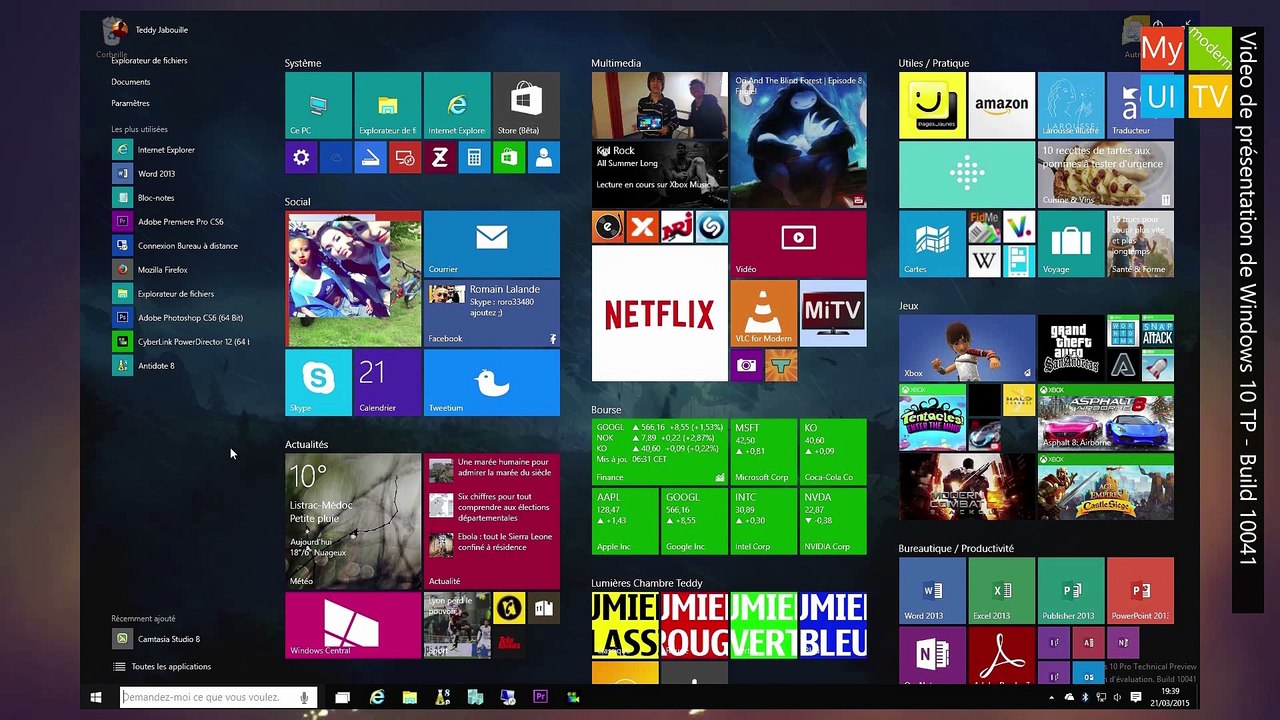Open the Courrier mail tile
The height and width of the screenshot is (720, 1280).
492,243
